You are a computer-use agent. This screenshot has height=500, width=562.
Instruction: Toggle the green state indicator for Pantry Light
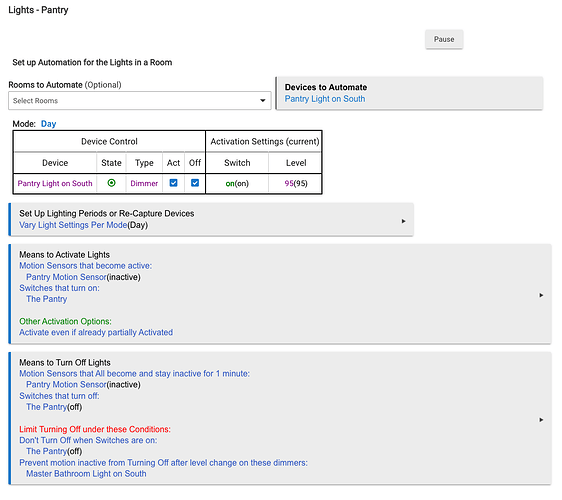[x=111, y=183]
